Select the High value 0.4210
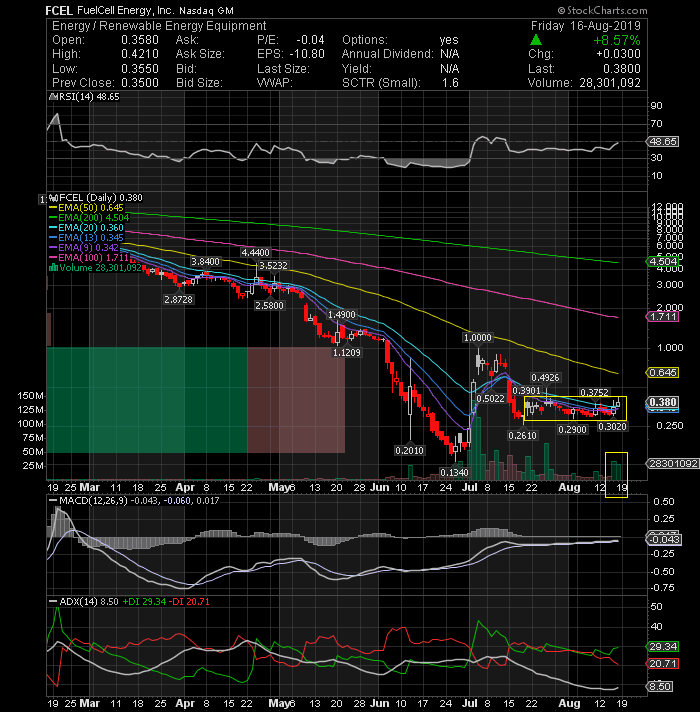The height and width of the screenshot is (712, 700). tap(140, 54)
